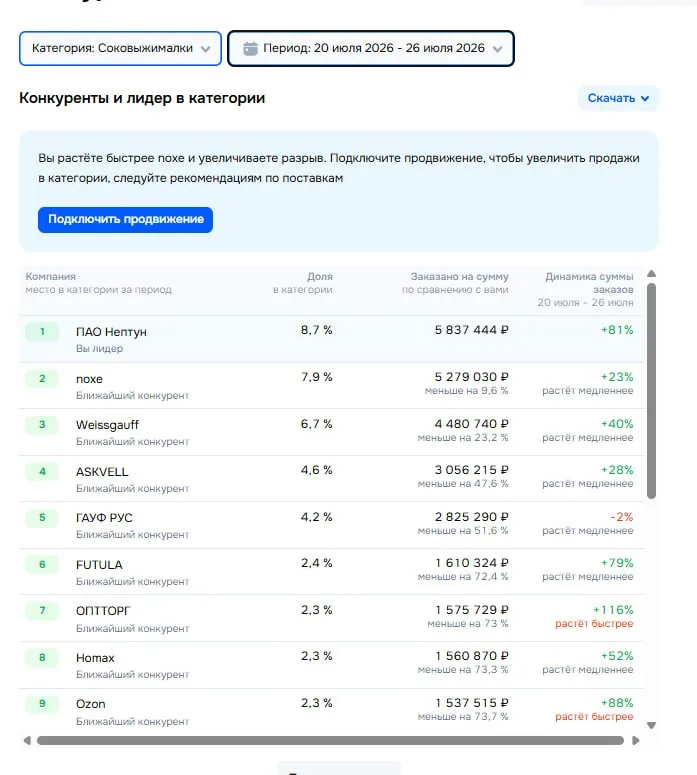Click the scroll right arrow below table
Viewport: 697px width, 775px height.
pyautogui.click(x=636, y=740)
